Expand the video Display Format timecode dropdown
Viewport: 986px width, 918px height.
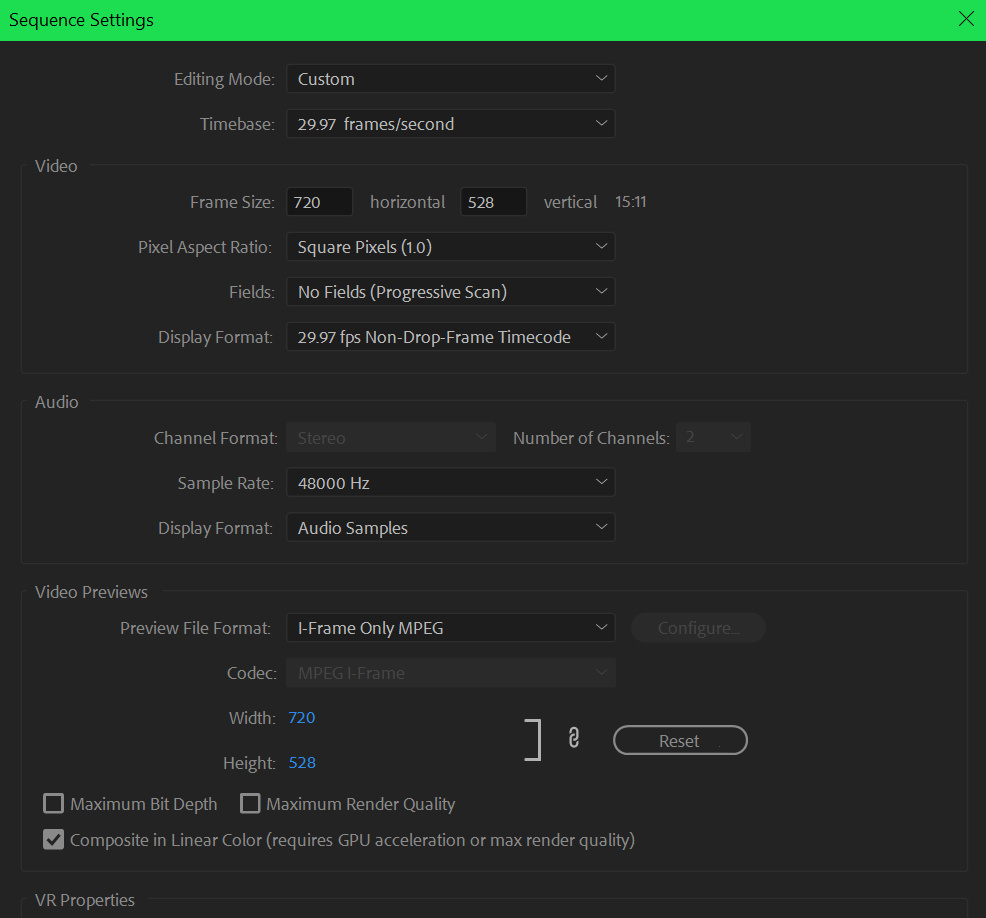450,337
